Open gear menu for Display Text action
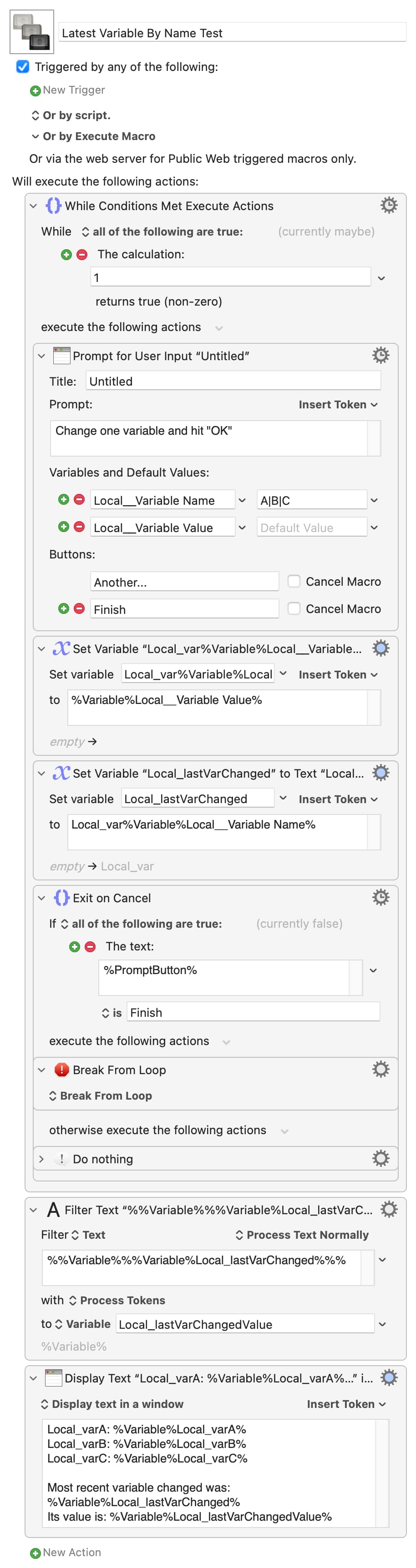Image resolution: width=416 pixels, height=1568 pixels. click(389, 1377)
